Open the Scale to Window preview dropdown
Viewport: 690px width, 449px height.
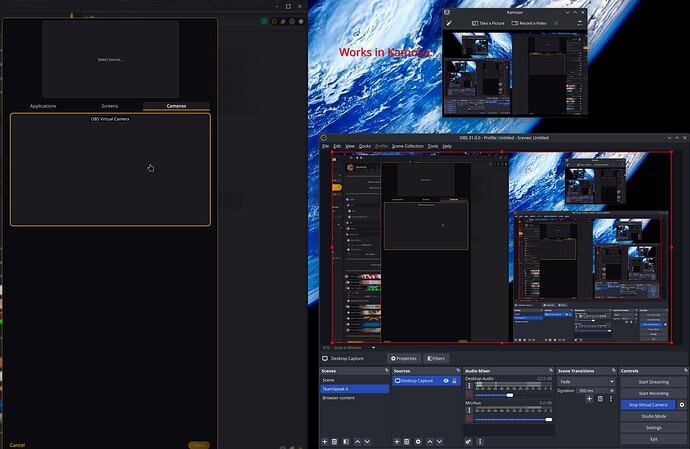pos(355,348)
